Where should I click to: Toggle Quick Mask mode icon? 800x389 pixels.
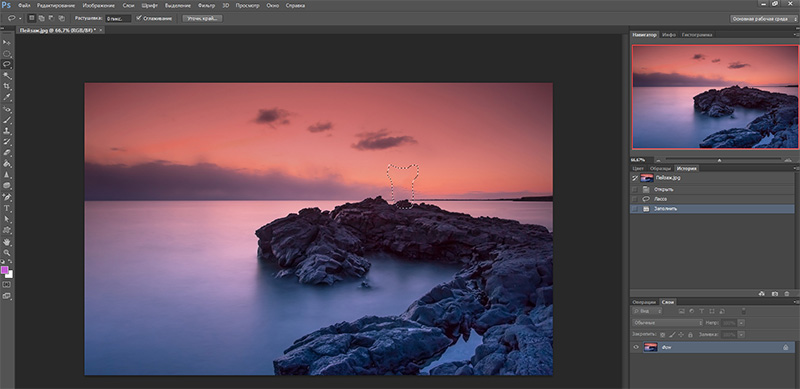[x=7, y=284]
